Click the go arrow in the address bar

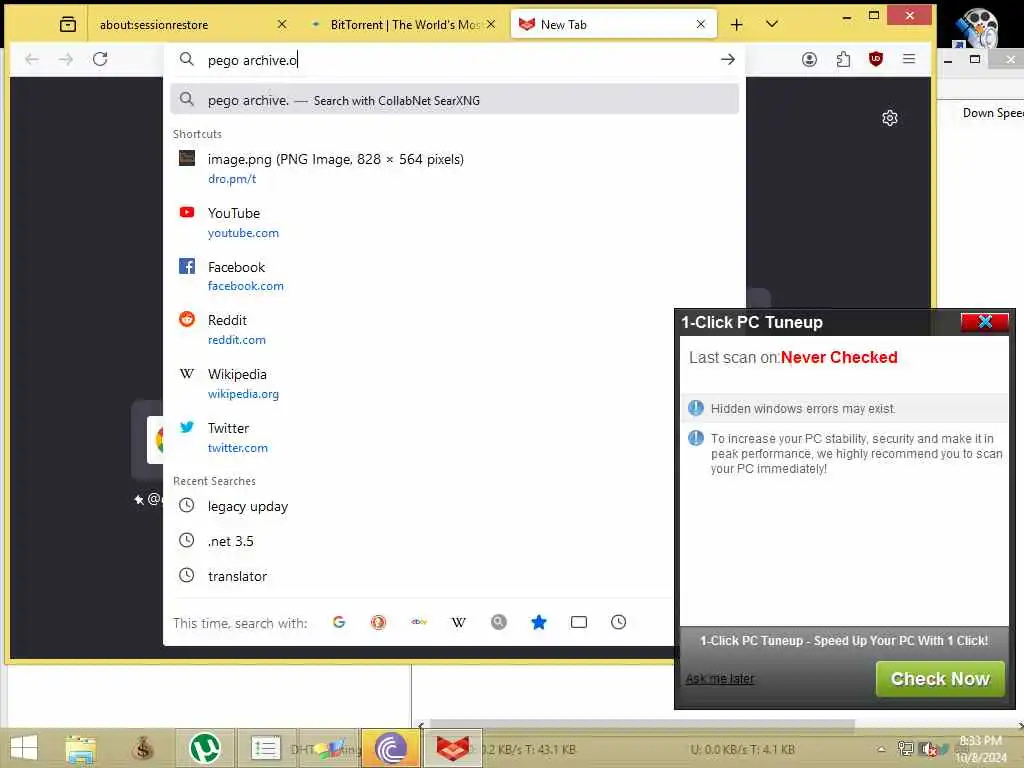coord(728,59)
